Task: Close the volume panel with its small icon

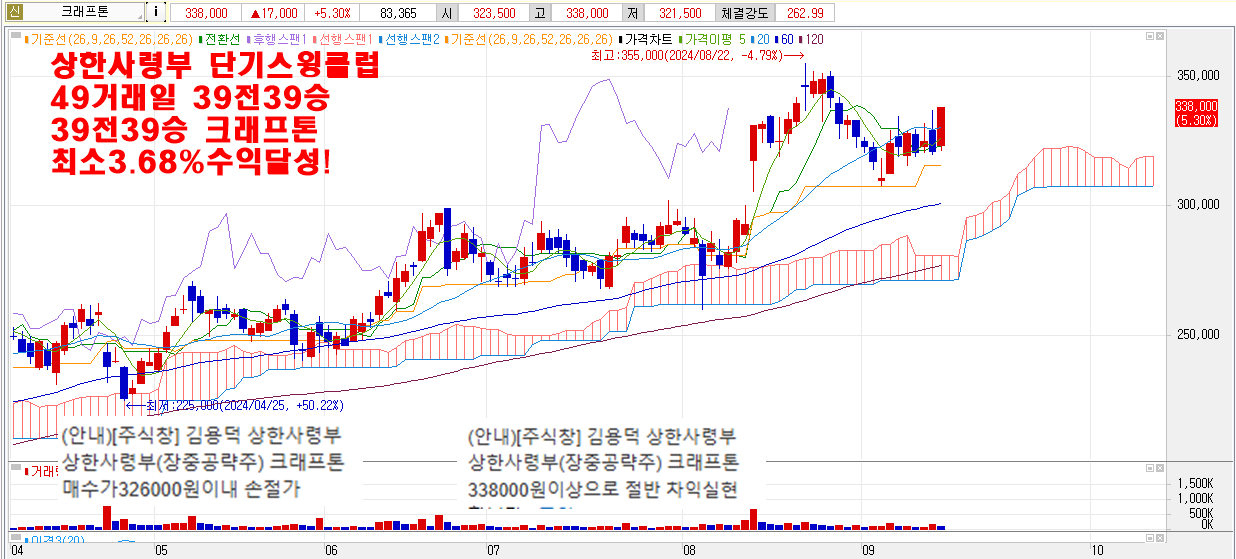Action: tap(1160, 470)
